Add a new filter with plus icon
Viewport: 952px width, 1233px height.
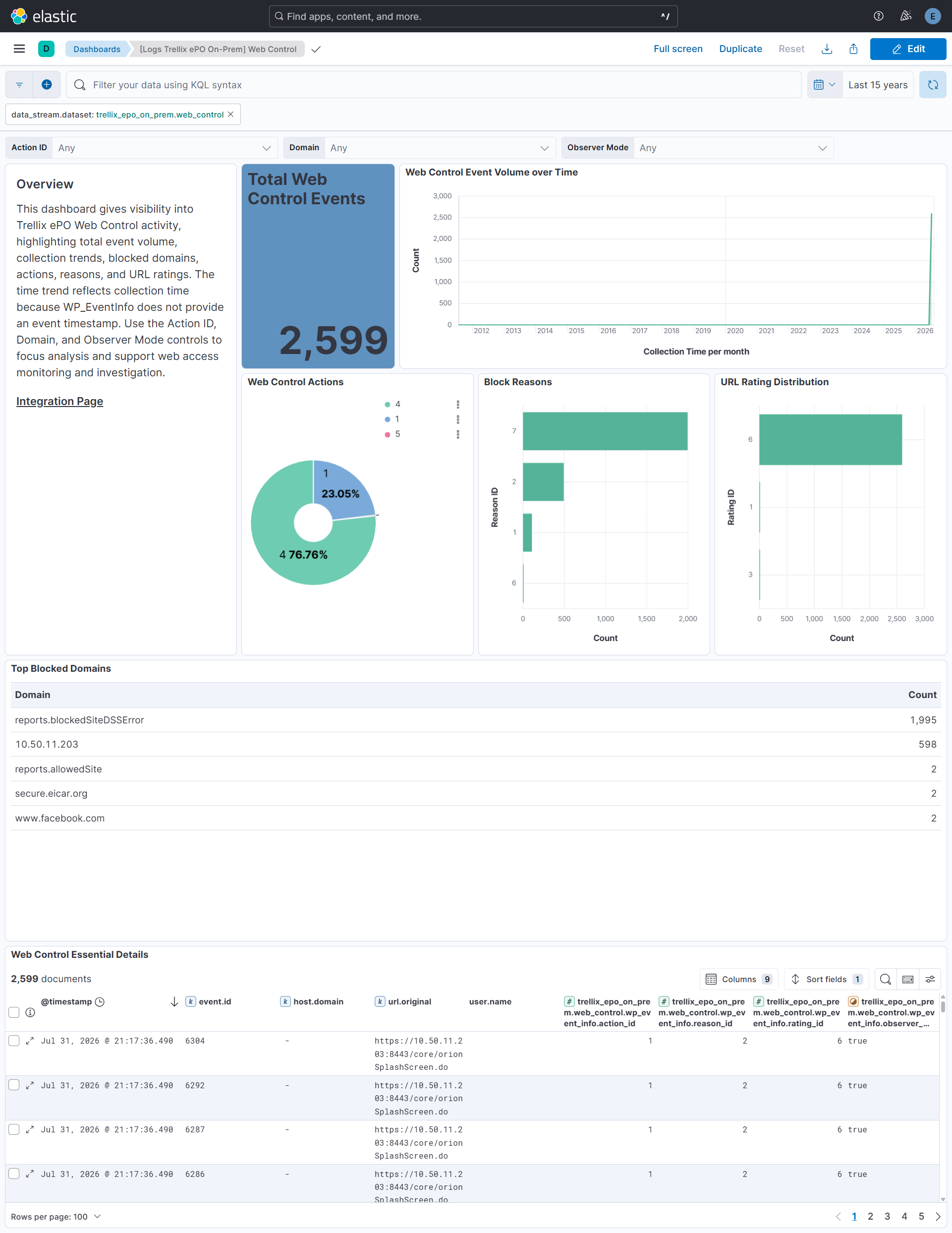pos(47,85)
